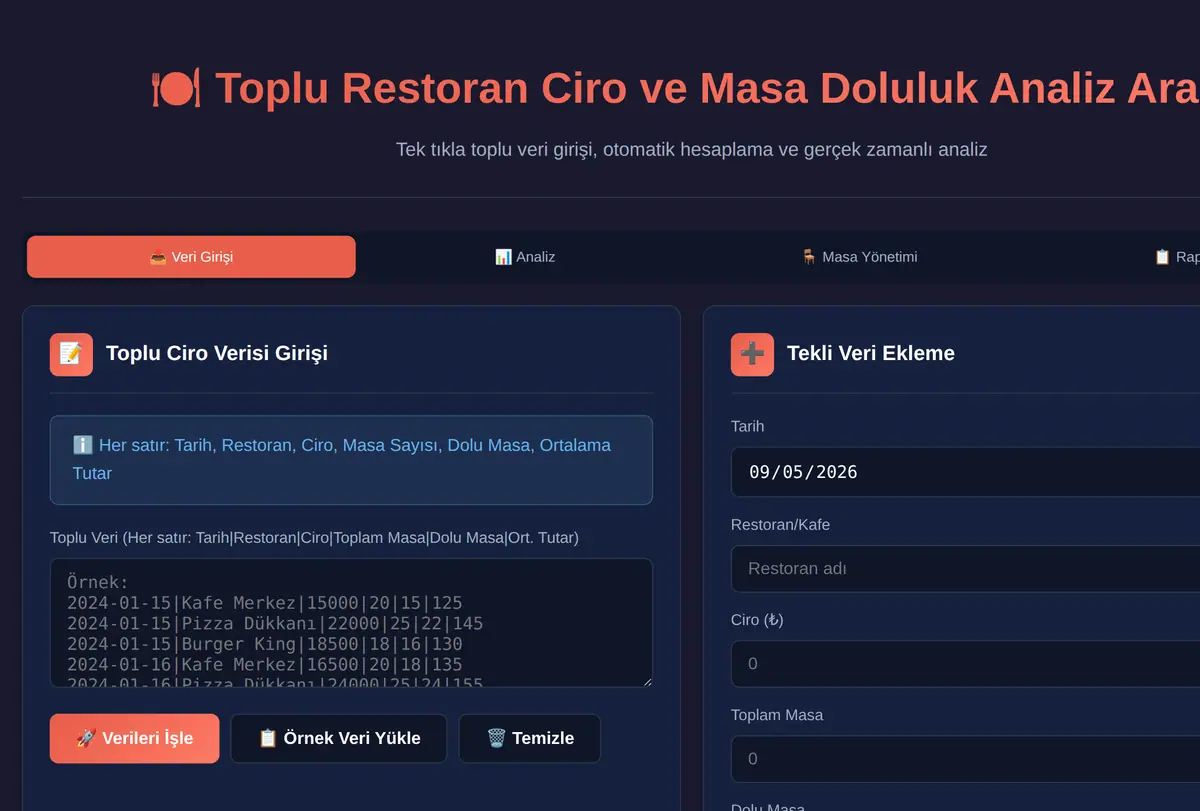The height and width of the screenshot is (811, 1200).
Task: Click the trash icon on Temizle
Action: click(496, 738)
